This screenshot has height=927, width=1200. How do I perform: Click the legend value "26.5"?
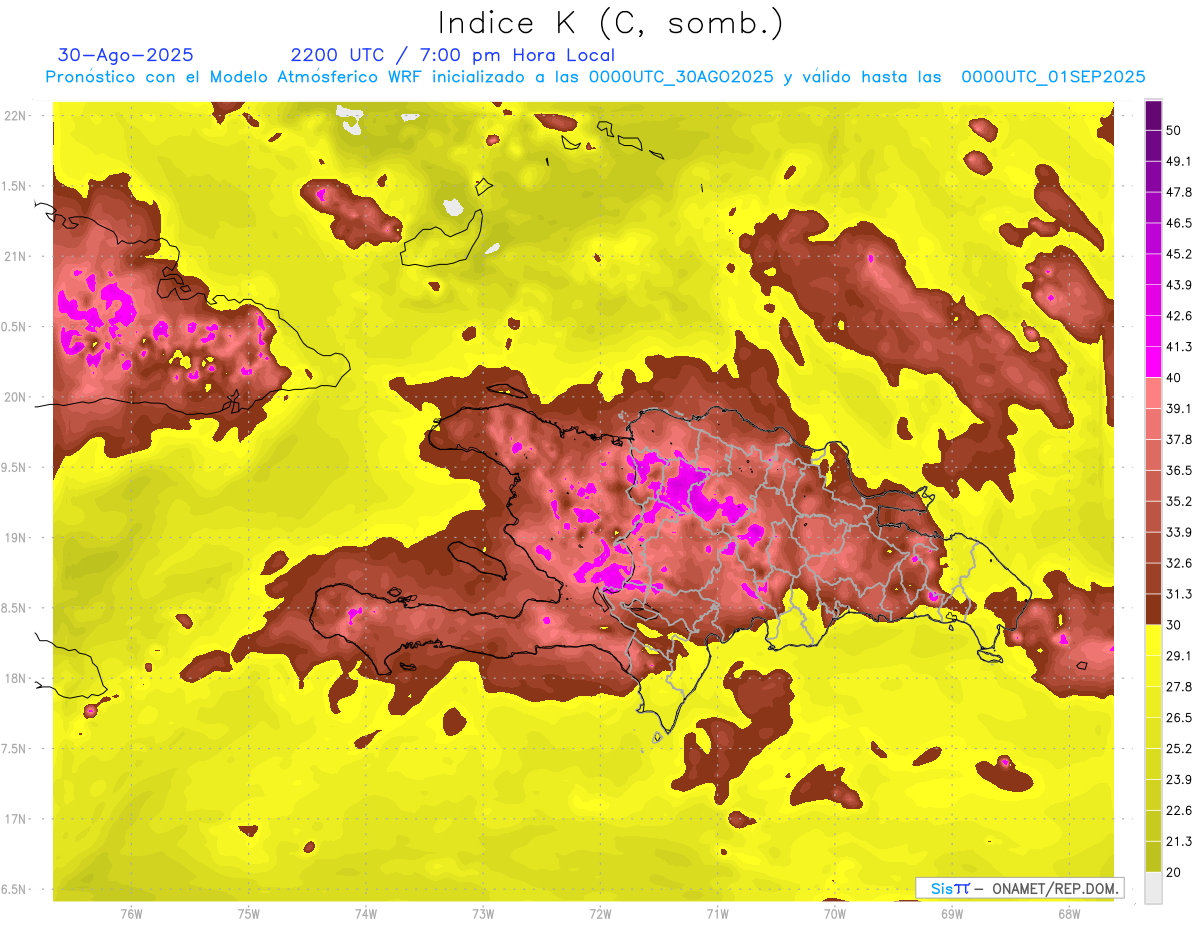pyautogui.click(x=1178, y=717)
